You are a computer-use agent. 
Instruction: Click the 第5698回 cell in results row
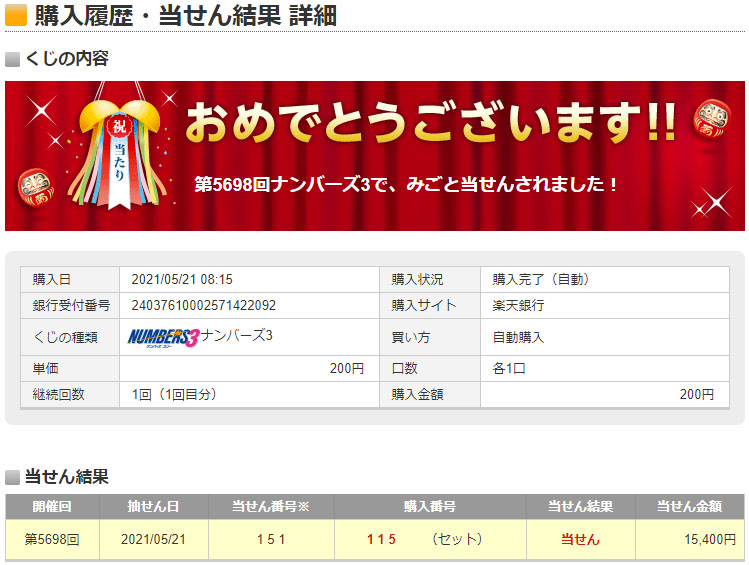point(52,540)
